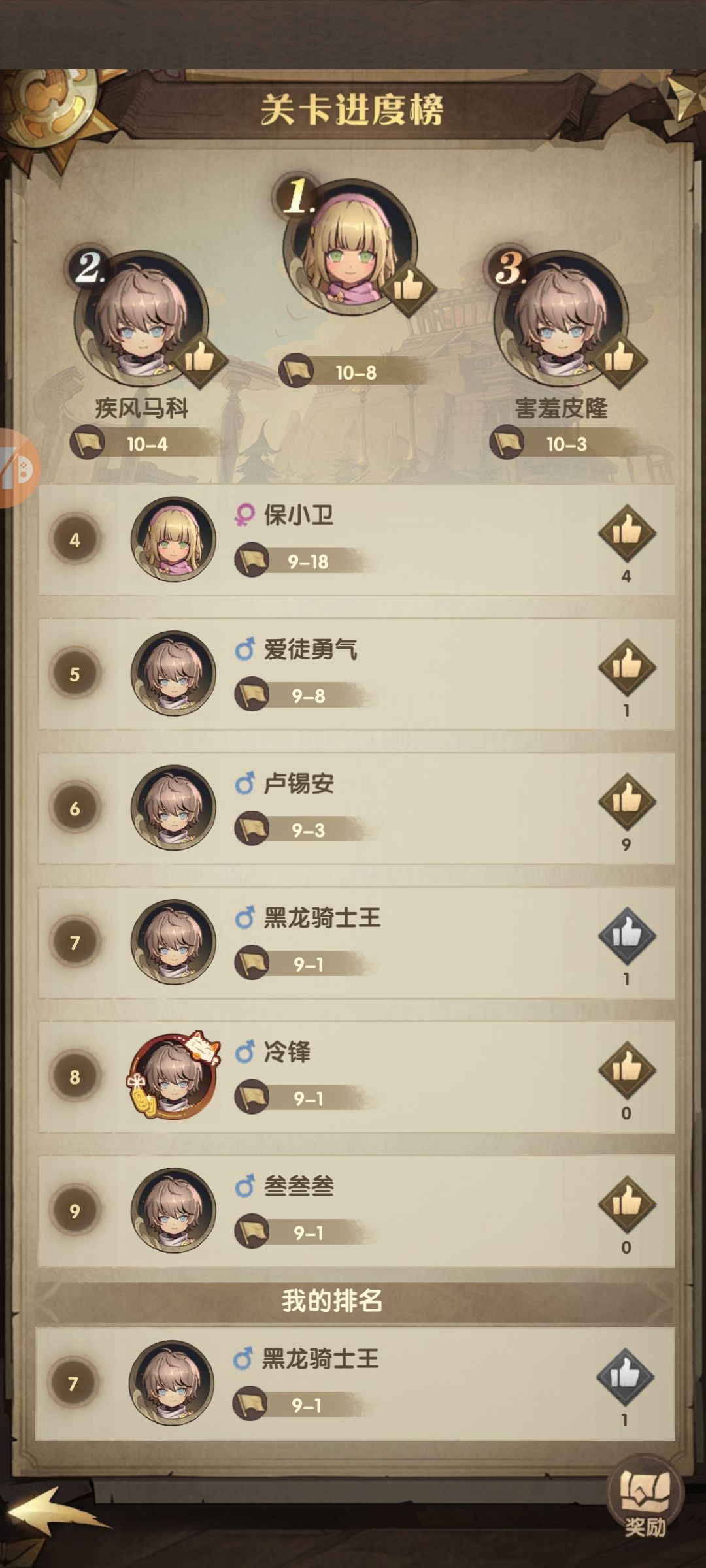Open the floating gamepad side widget

click(18, 468)
